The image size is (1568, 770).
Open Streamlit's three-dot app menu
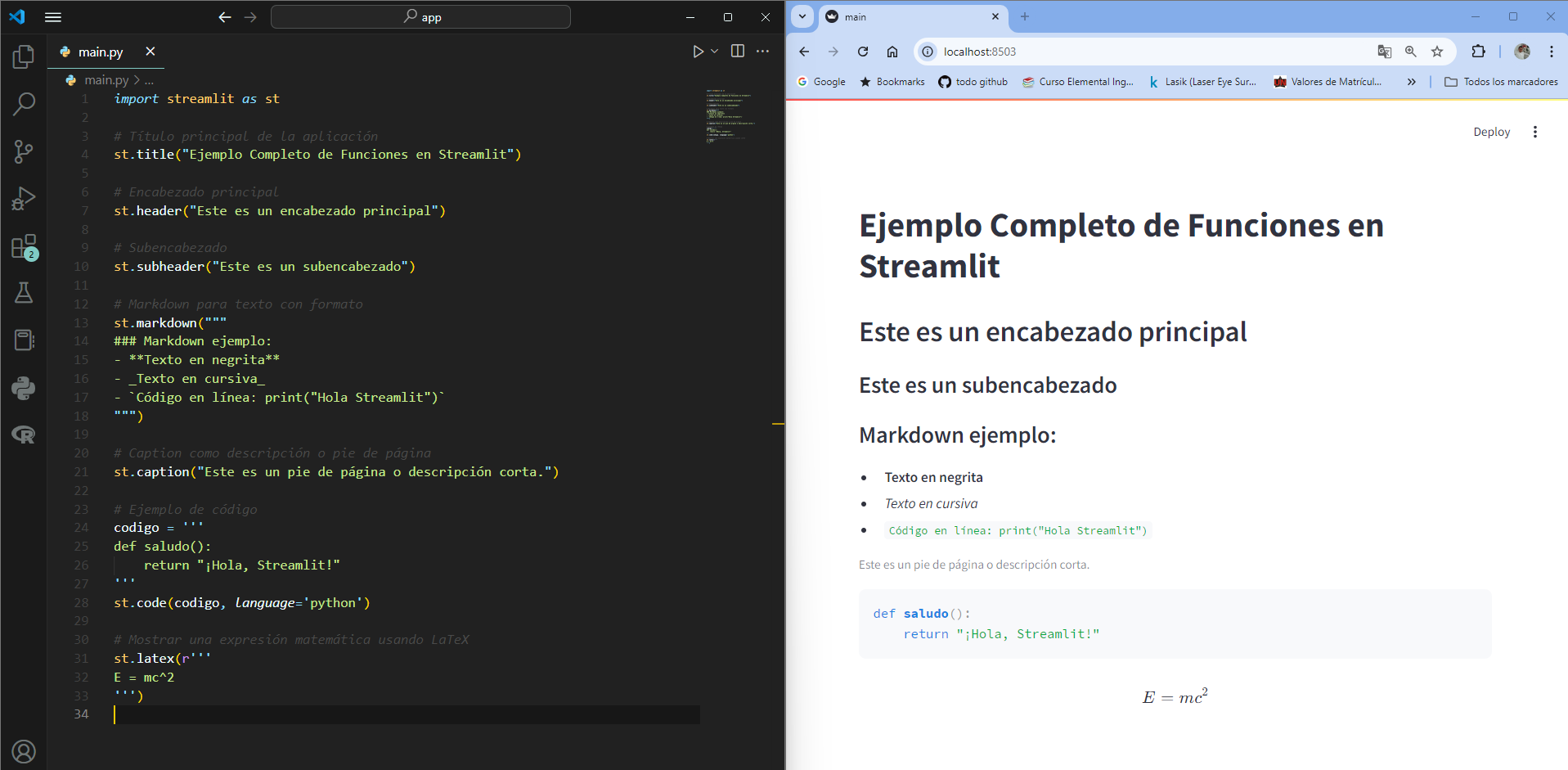[x=1535, y=132]
